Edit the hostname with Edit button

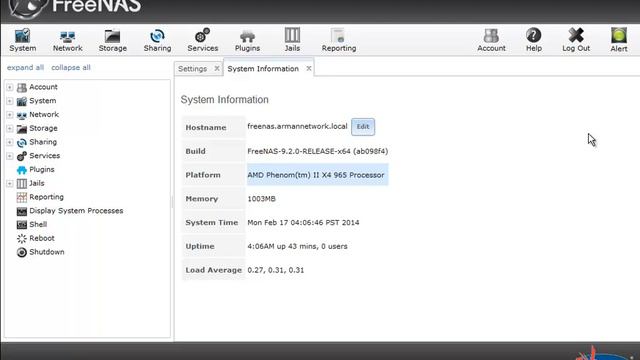pyautogui.click(x=363, y=127)
